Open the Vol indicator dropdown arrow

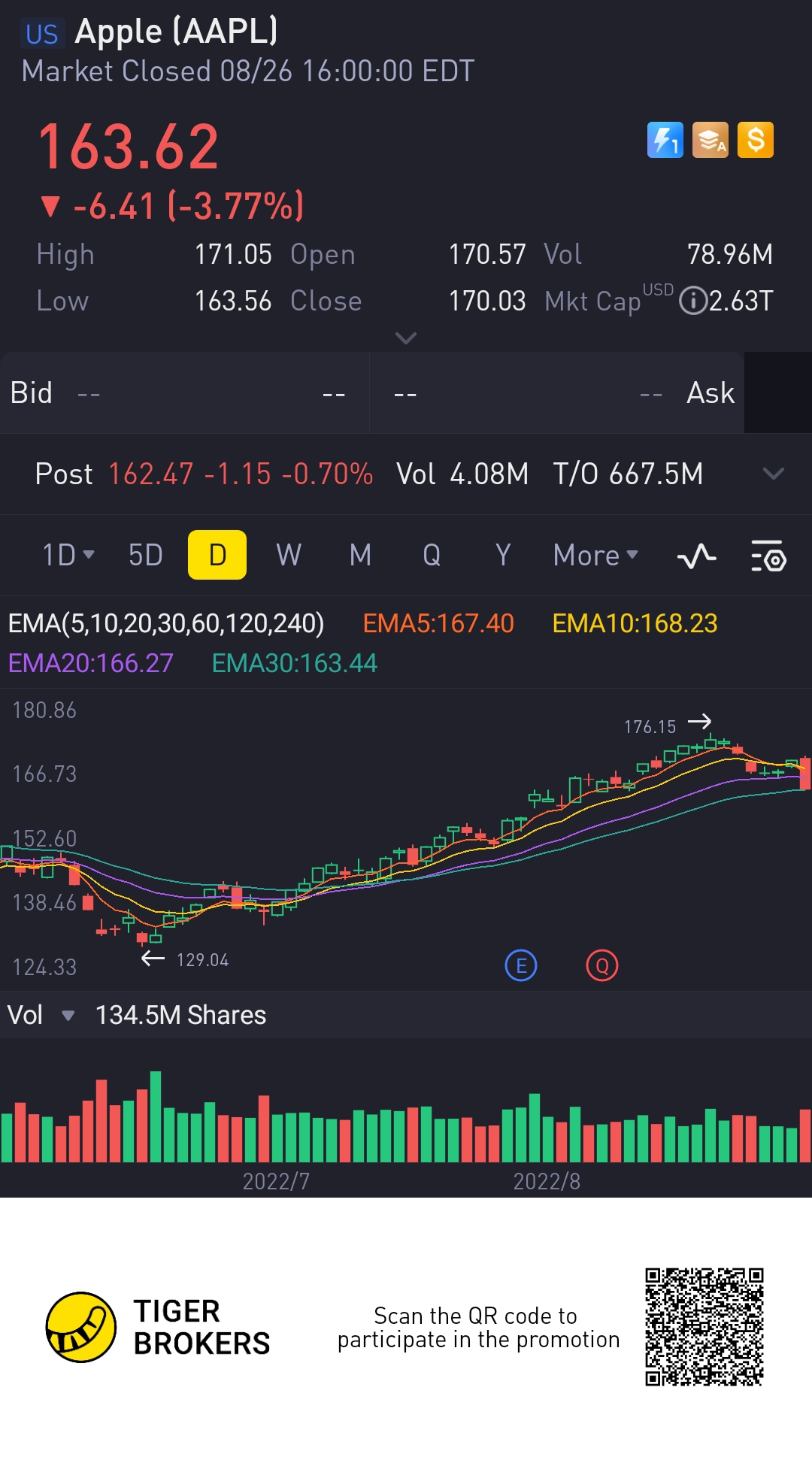[68, 1016]
